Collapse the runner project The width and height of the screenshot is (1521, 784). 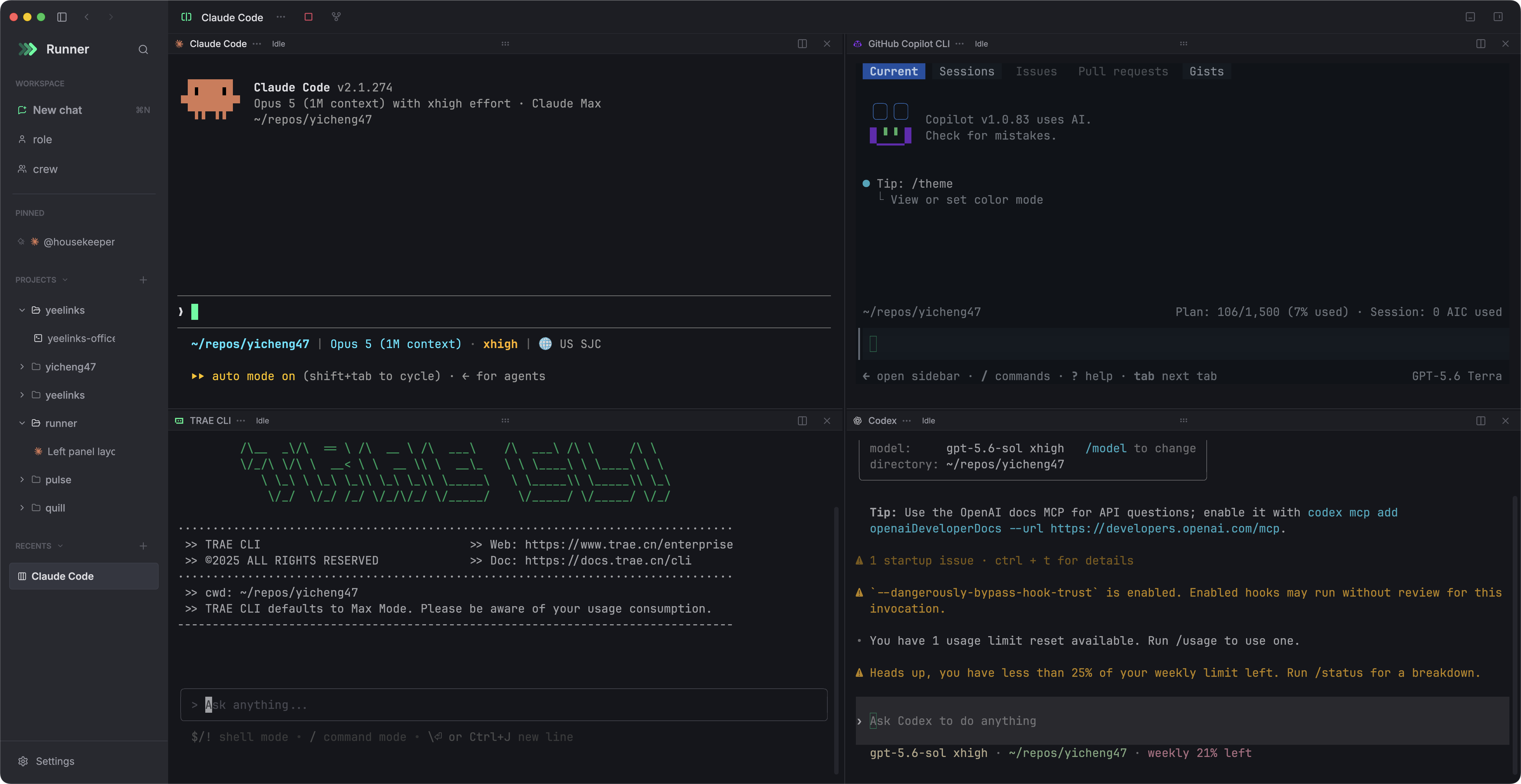point(22,424)
